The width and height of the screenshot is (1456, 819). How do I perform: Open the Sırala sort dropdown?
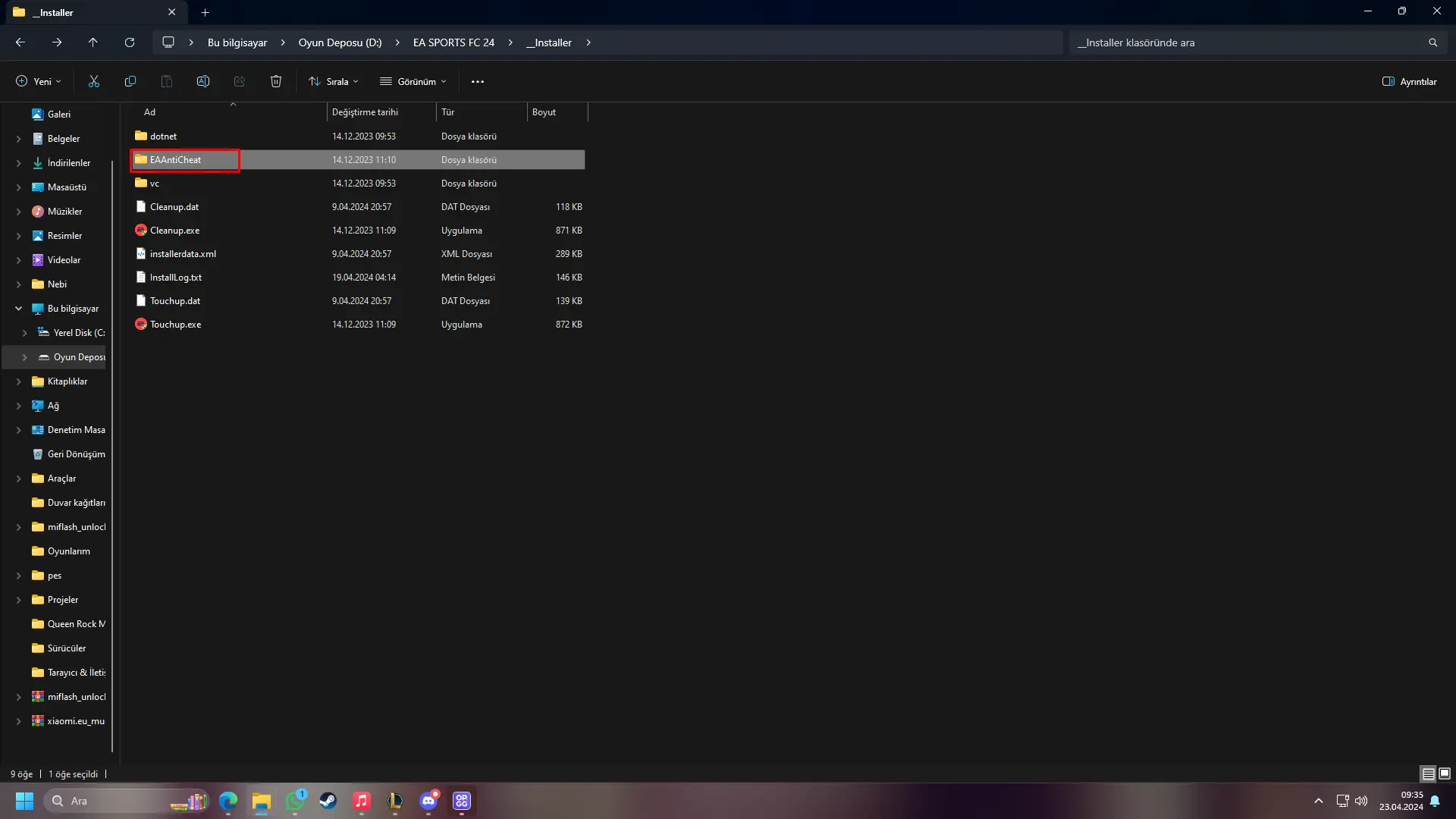(334, 81)
